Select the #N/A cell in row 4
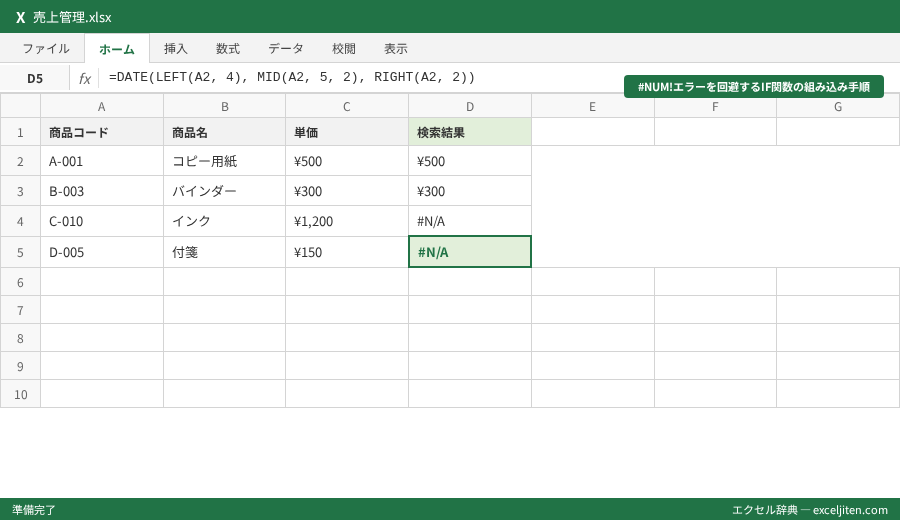Screen dimensions: 900x520 coord(470,221)
